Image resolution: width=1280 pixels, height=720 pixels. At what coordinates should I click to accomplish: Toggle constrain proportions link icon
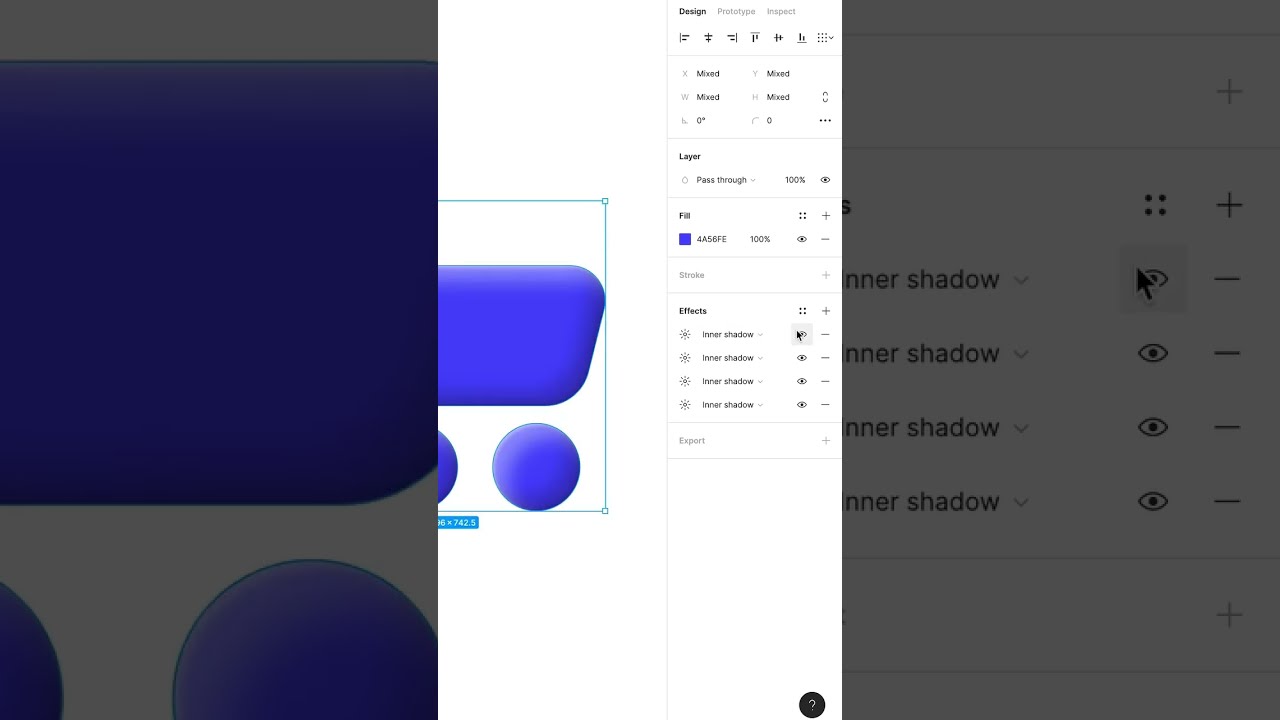825,97
